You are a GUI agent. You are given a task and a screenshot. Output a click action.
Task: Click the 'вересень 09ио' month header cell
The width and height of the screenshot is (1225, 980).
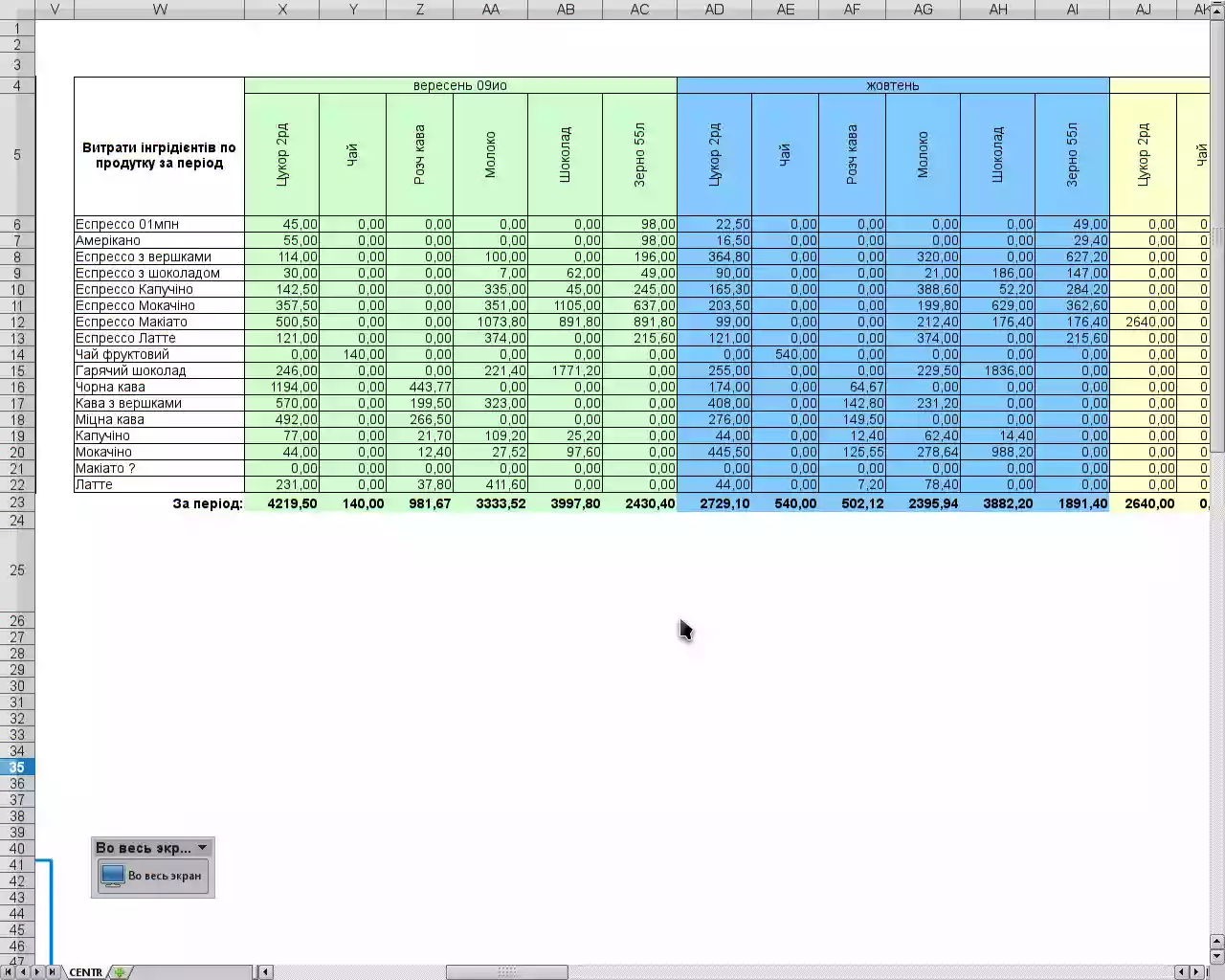[460, 85]
